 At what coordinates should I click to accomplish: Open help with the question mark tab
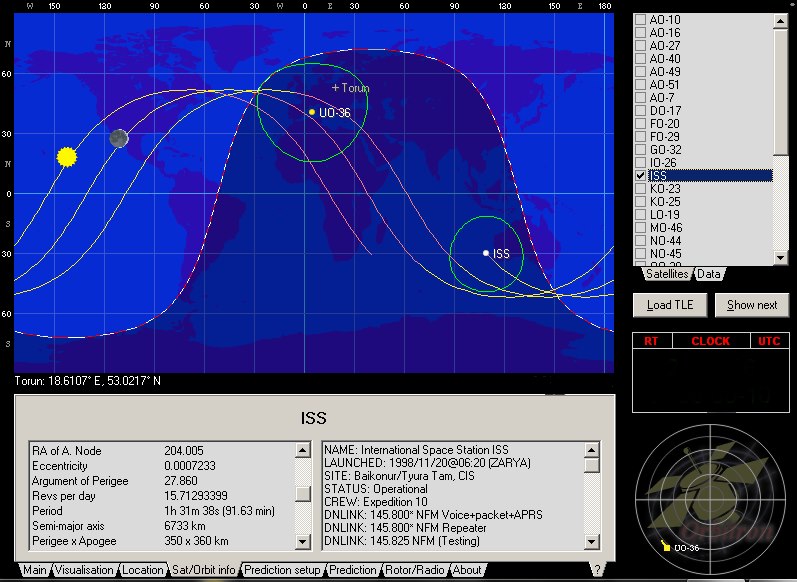point(597,569)
